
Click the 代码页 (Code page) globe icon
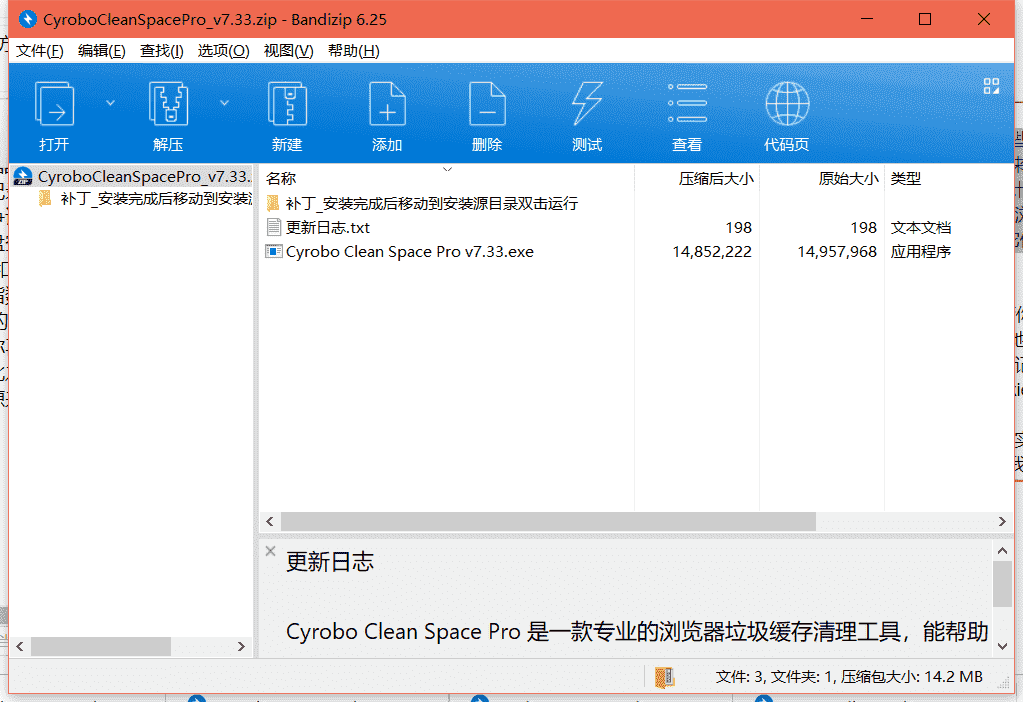787,104
